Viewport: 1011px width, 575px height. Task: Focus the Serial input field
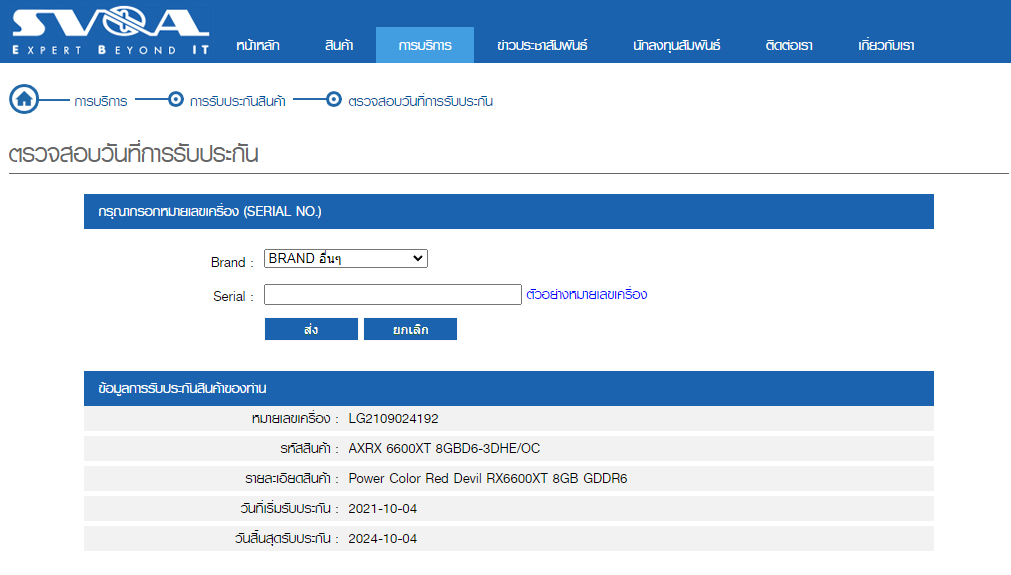point(393,295)
